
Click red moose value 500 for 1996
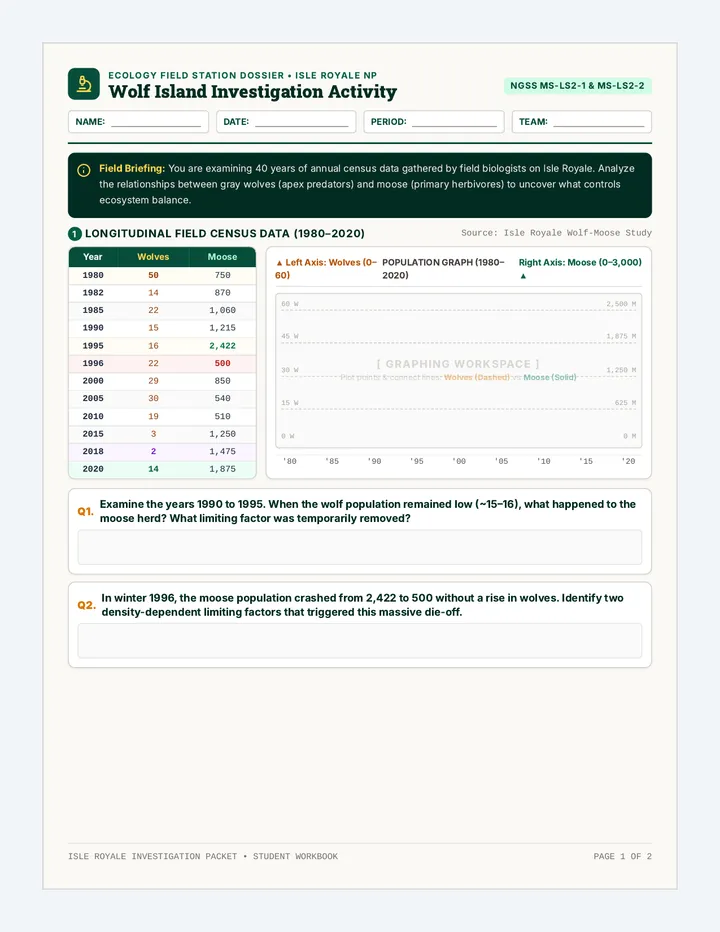click(222, 363)
